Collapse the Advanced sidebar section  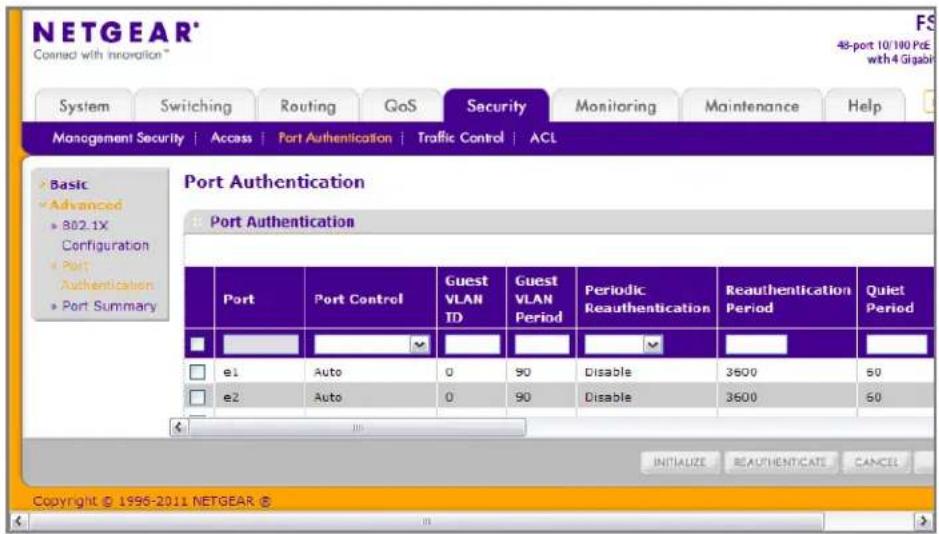click(x=85, y=205)
